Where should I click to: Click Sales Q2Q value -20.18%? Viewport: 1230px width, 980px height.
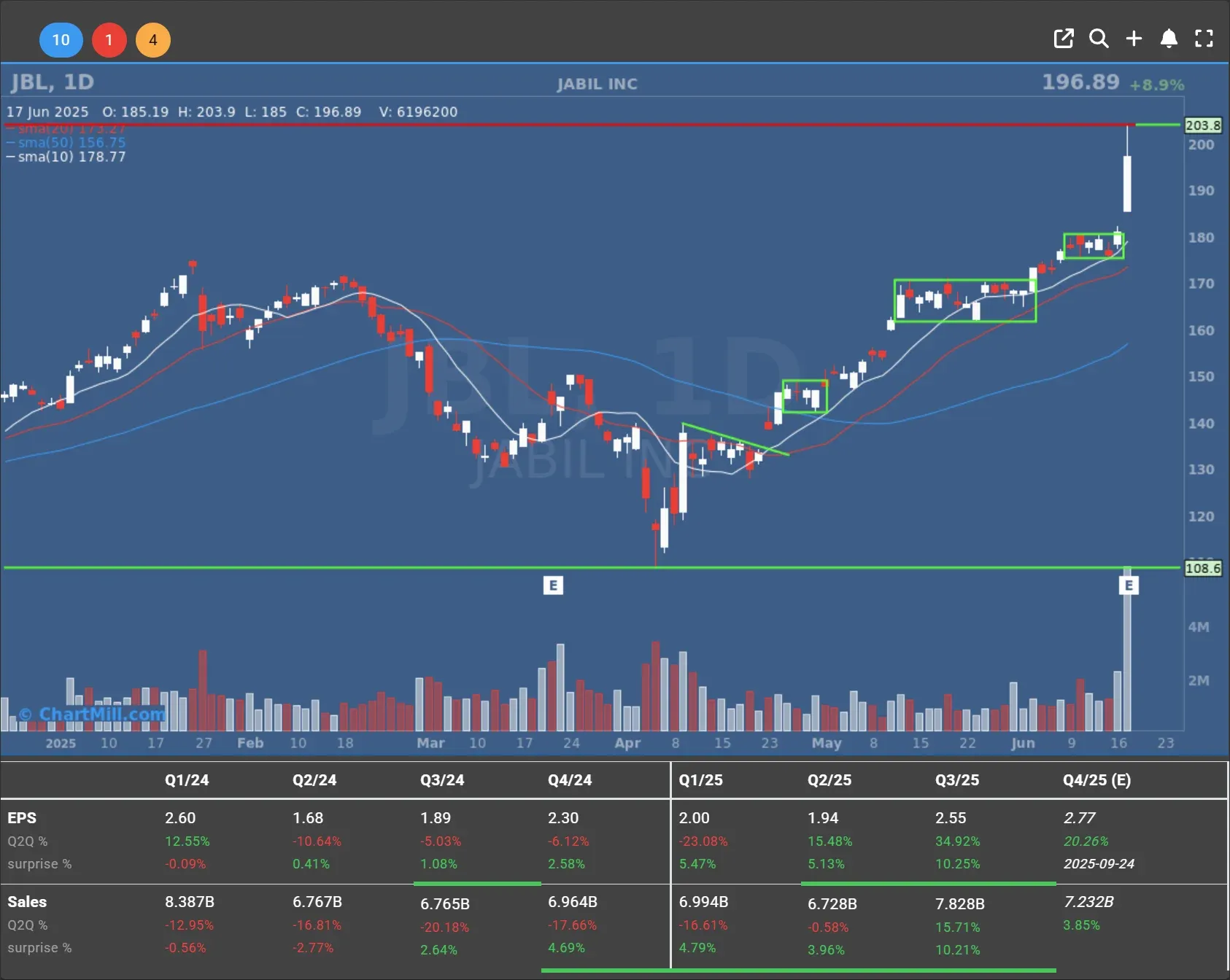[445, 927]
